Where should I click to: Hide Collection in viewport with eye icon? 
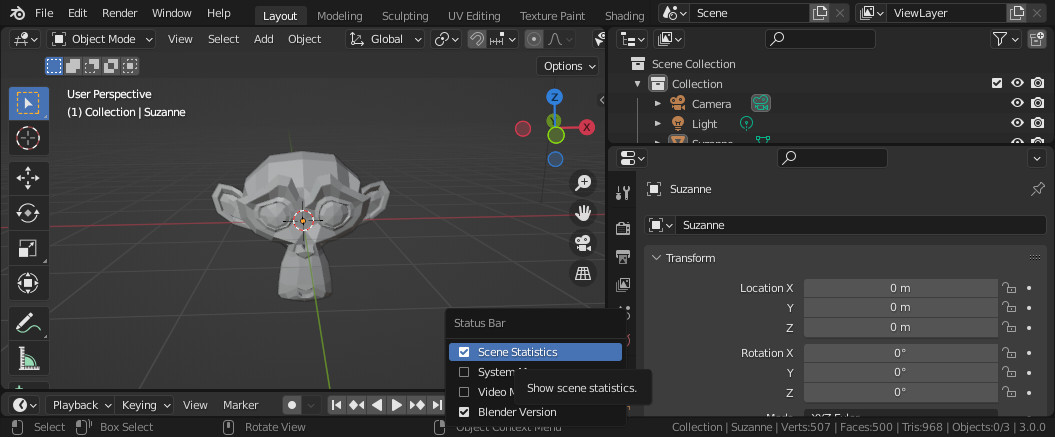pyautogui.click(x=1017, y=83)
